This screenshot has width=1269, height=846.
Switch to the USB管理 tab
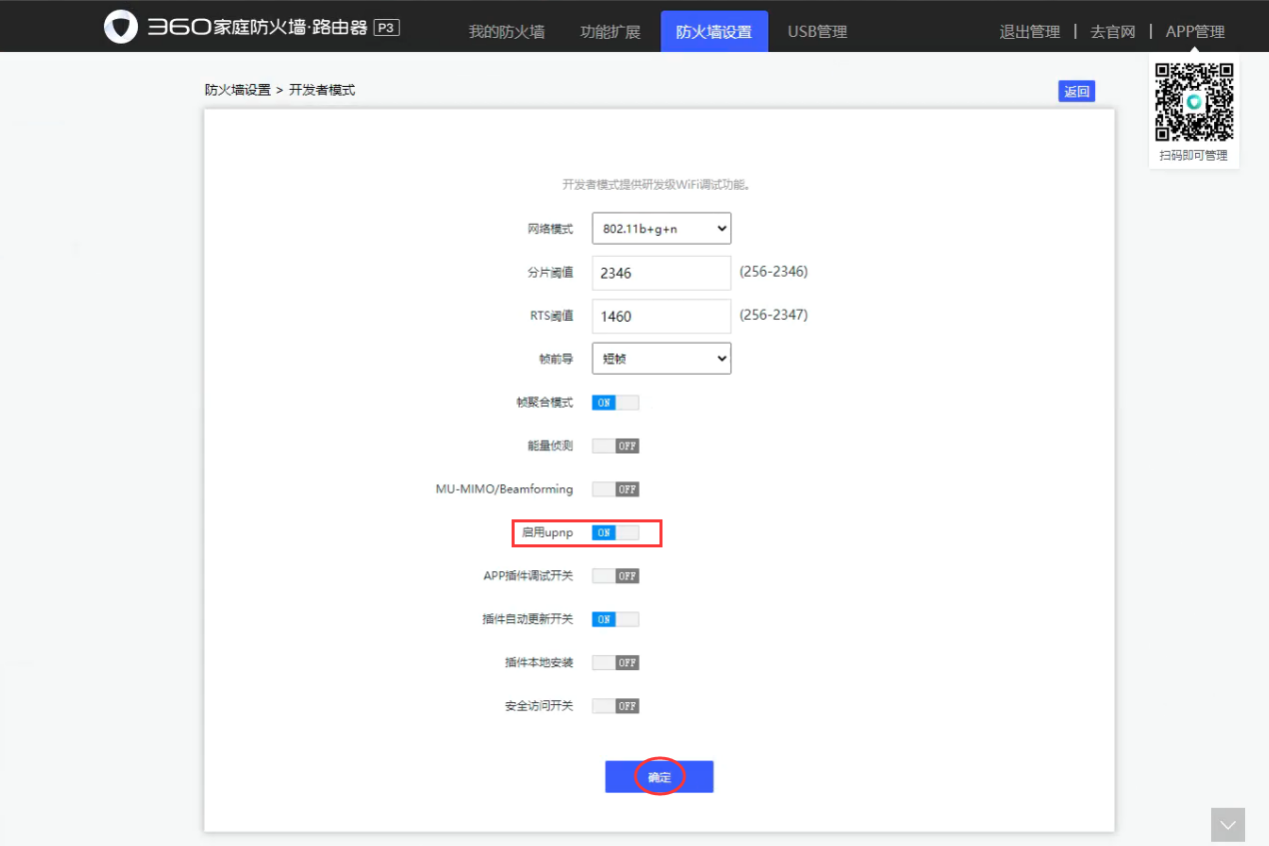816,31
